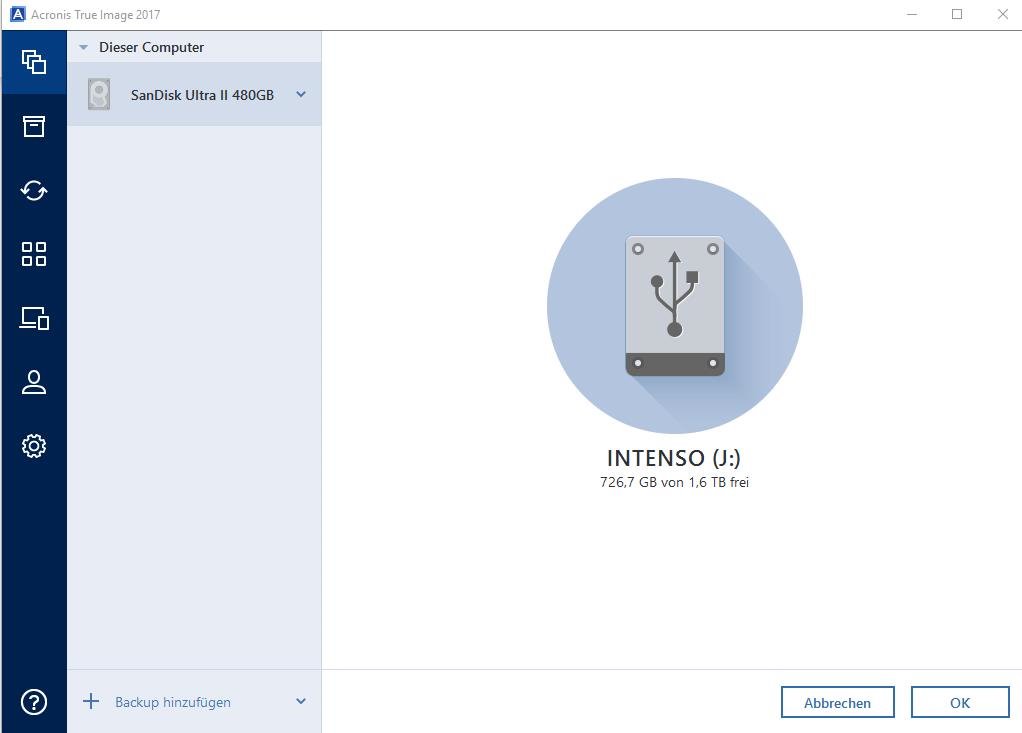Viewport: 1022px width, 733px height.
Task: Click the Acronis logo in title bar
Action: 18,14
